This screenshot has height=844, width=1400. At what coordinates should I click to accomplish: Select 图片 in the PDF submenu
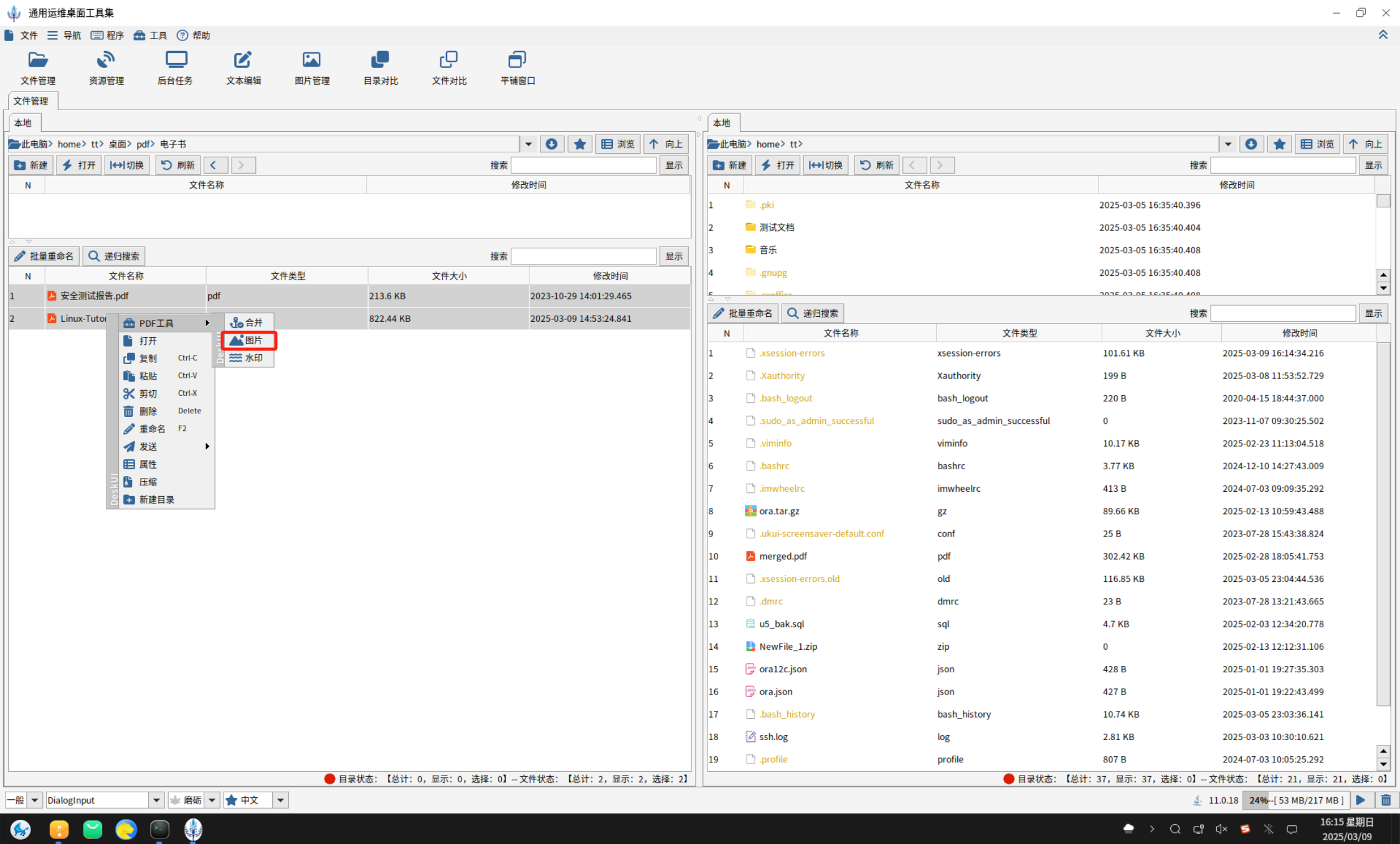[248, 340]
